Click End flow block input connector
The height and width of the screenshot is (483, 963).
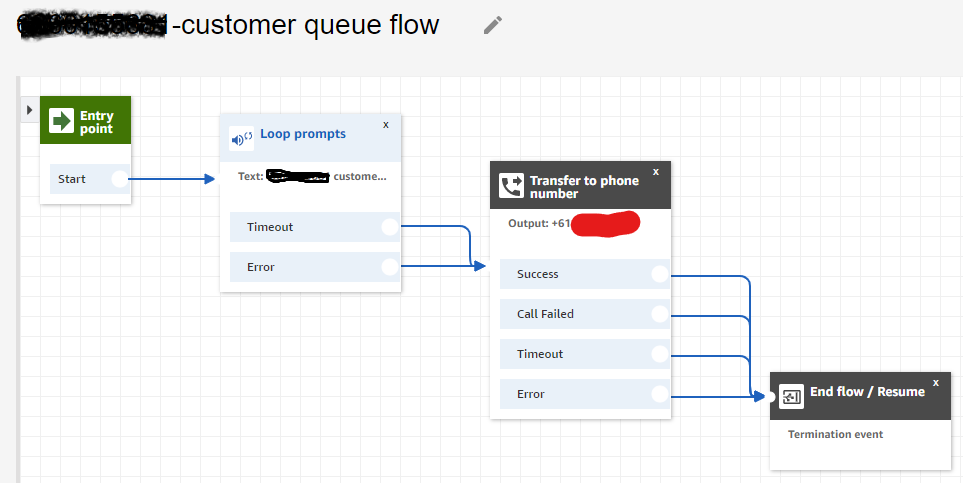pyautogui.click(x=771, y=396)
